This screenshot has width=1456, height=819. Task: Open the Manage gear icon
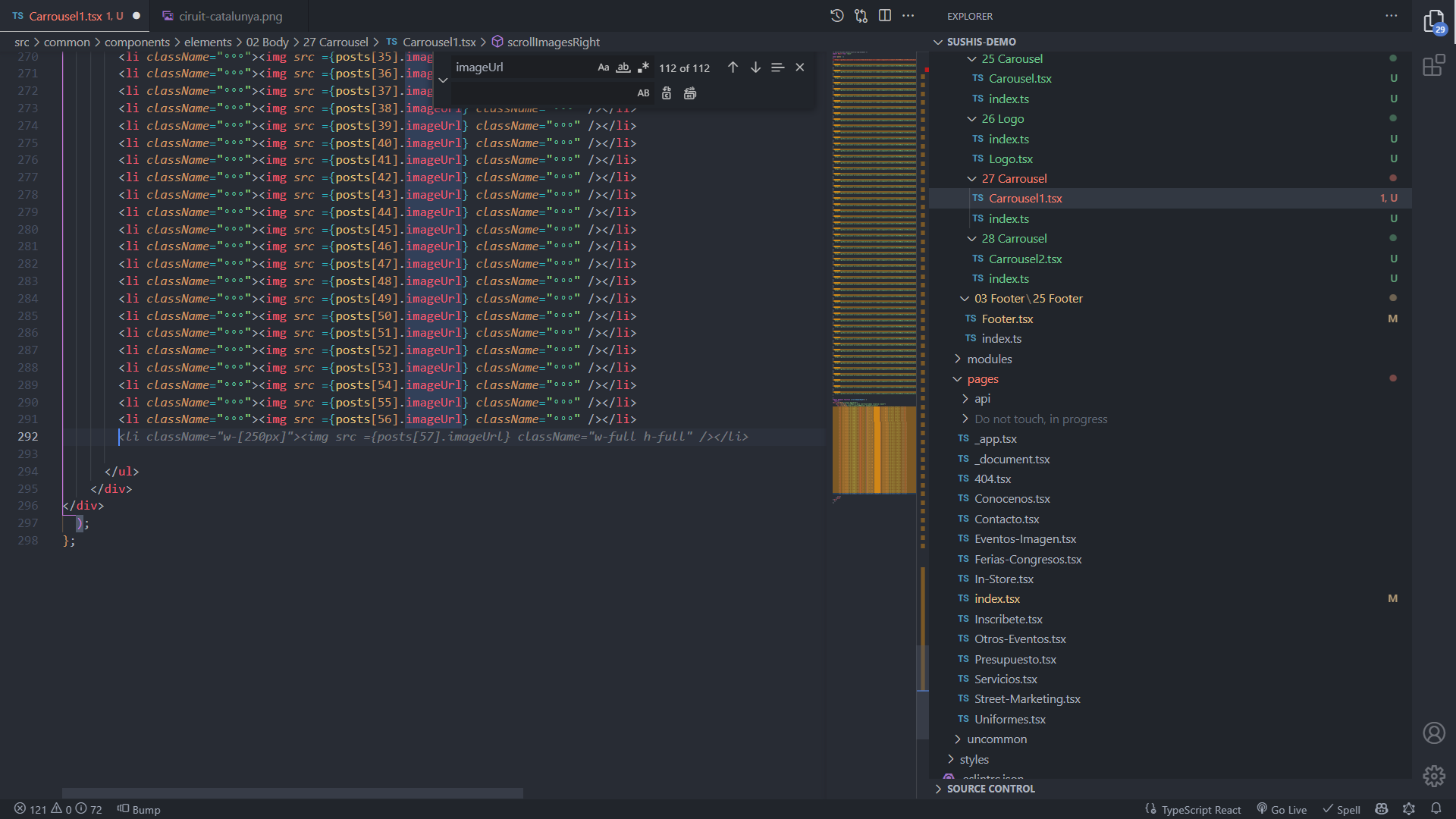[x=1433, y=776]
